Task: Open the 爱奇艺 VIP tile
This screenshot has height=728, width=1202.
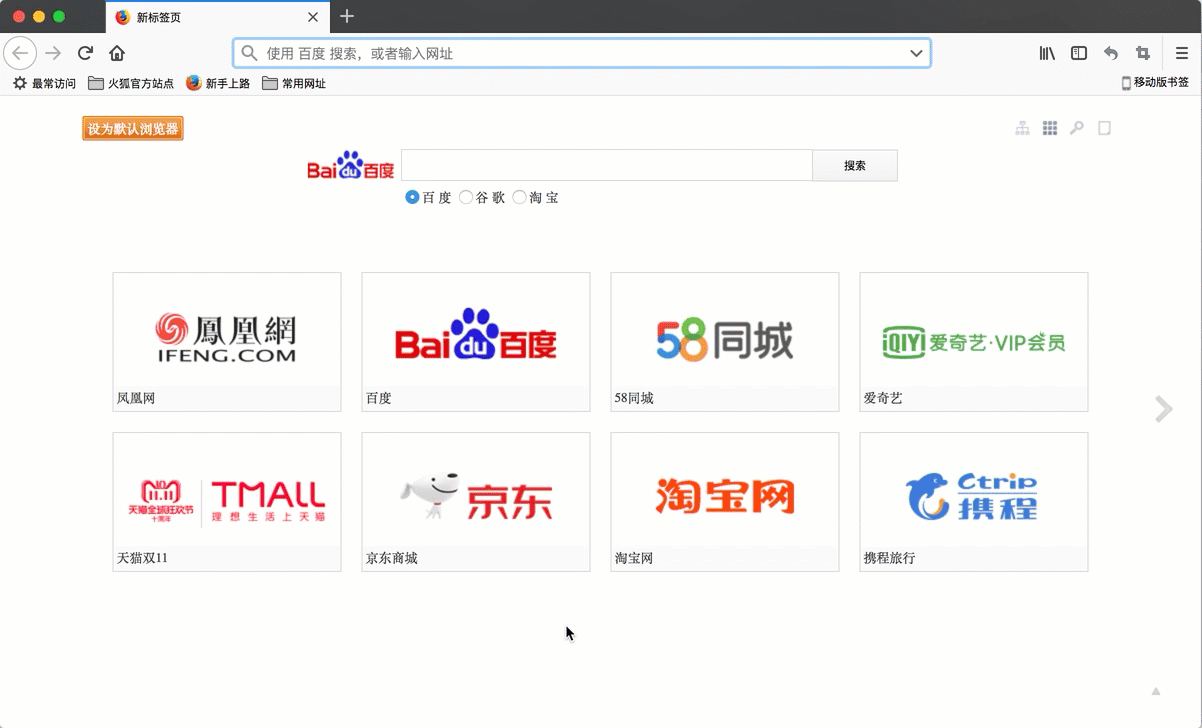Action: [974, 342]
